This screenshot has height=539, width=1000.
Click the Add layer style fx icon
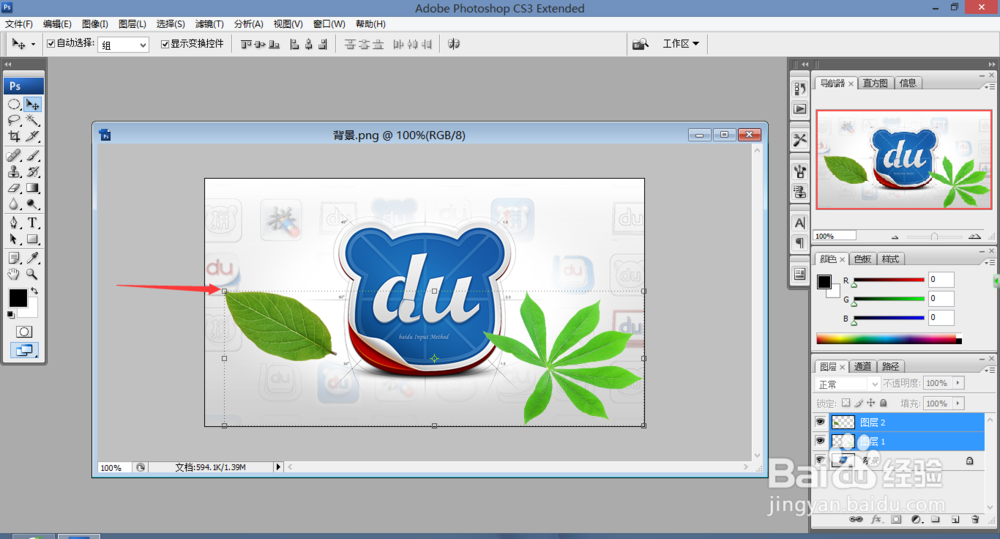click(876, 519)
